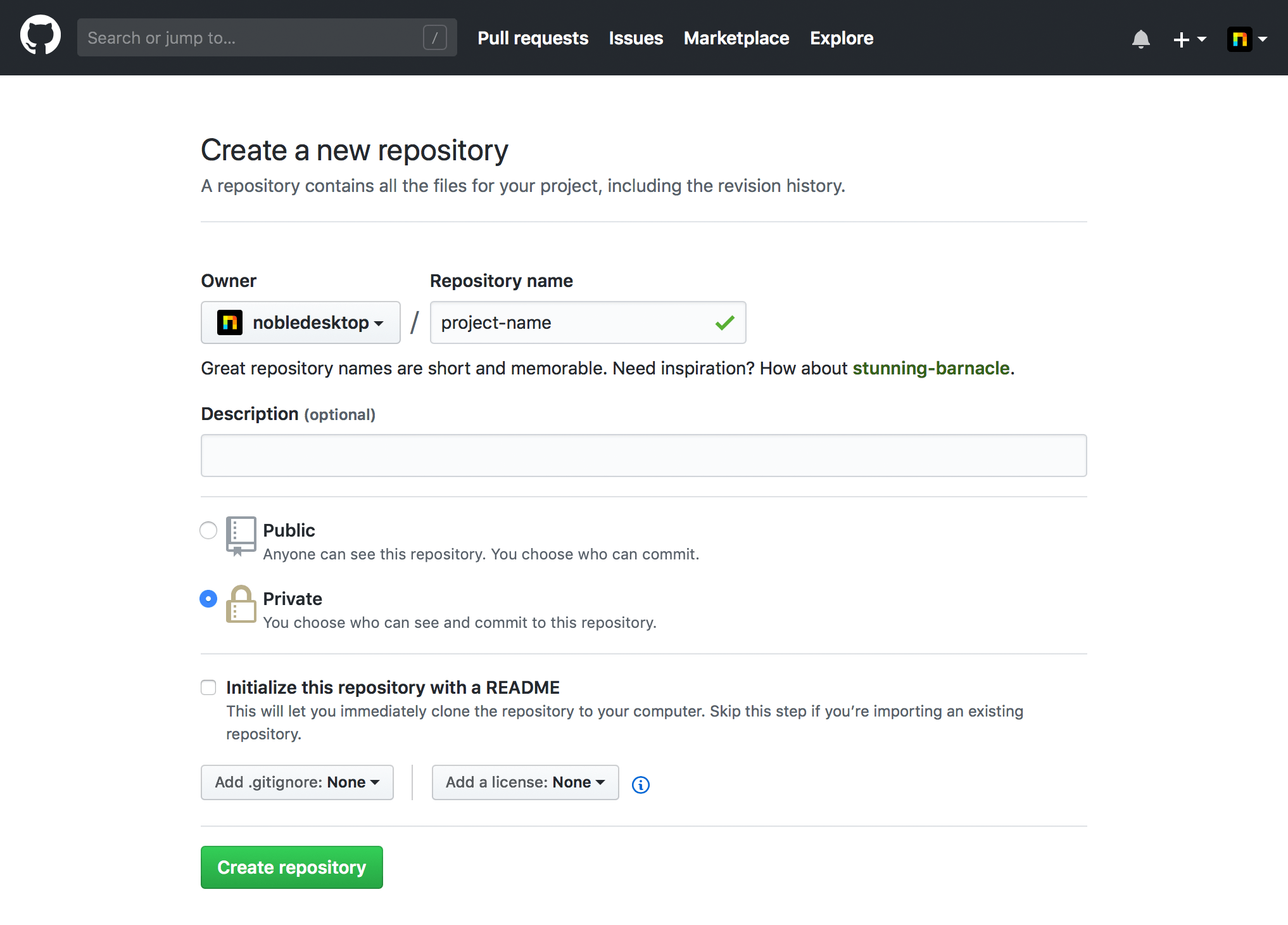Click the slash shortcut key icon in search
This screenshot has height=925, width=1288.
434,37
